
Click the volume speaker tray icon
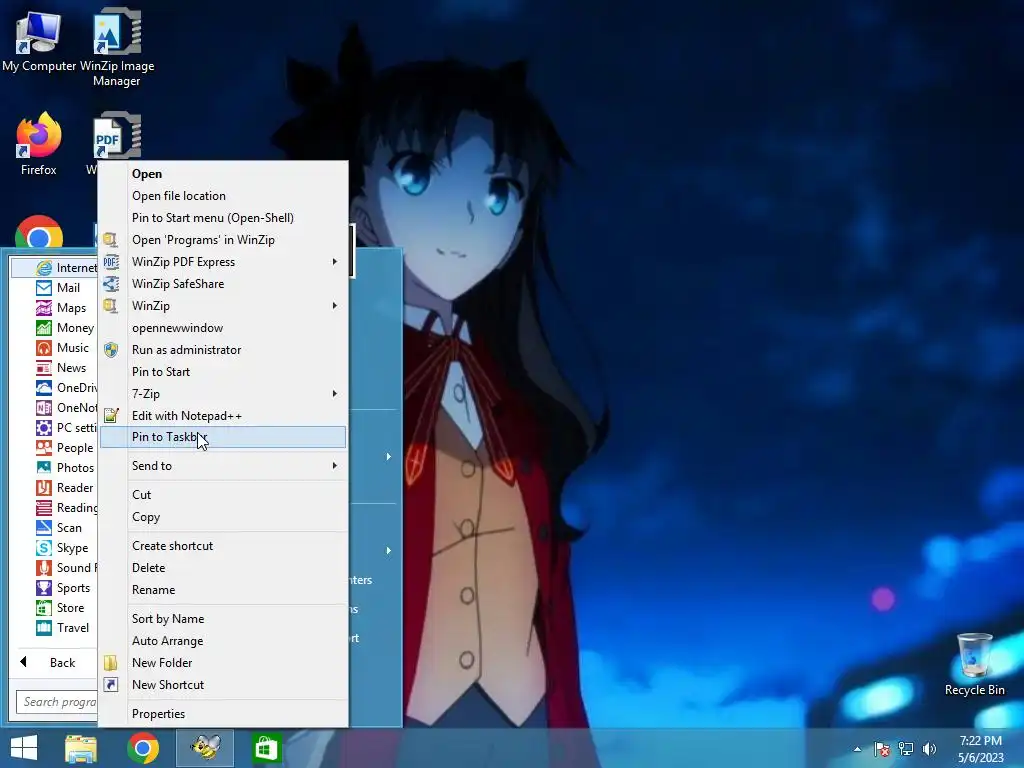929,749
